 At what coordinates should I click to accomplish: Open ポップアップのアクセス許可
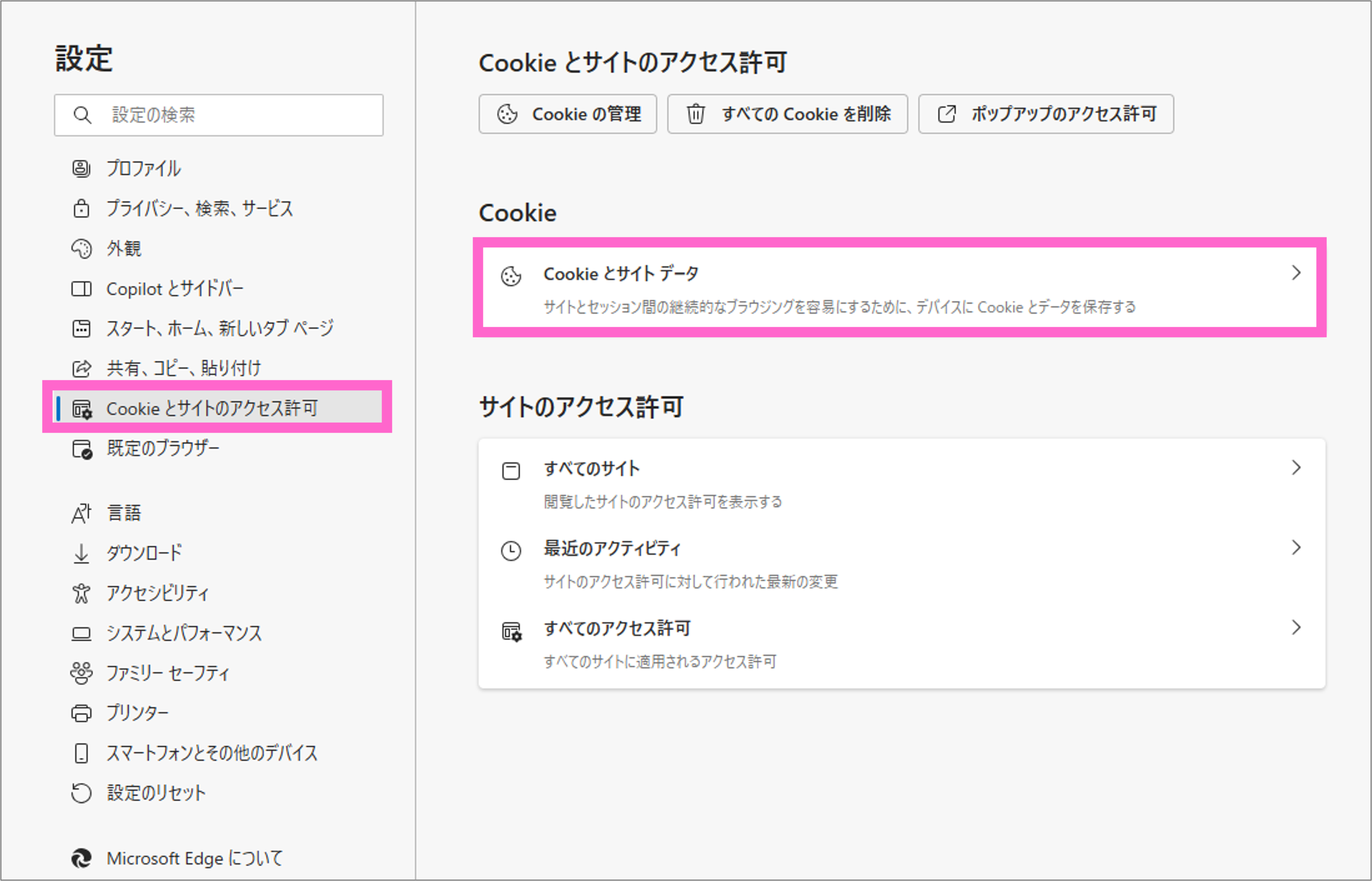[1046, 114]
